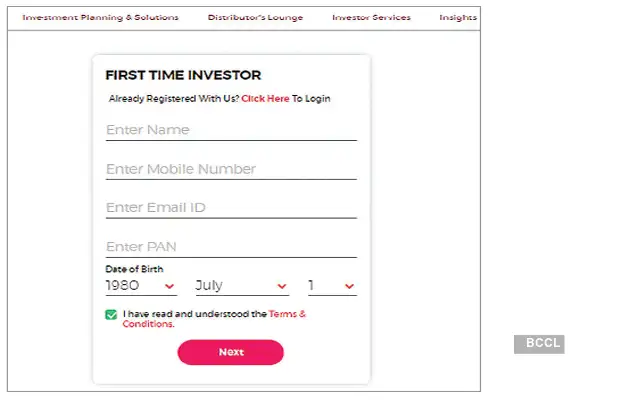Click the red chevron beside year 1980

[x=169, y=287]
